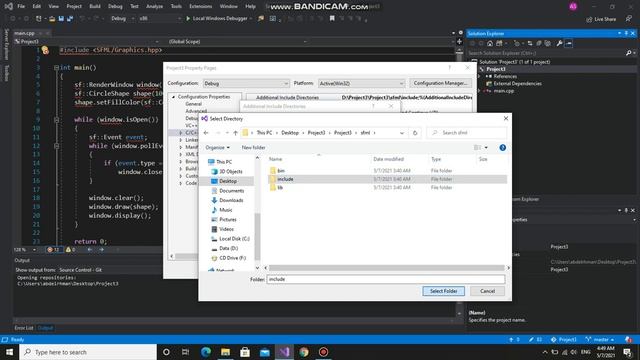Open the Configuration Manager button

tap(440, 83)
